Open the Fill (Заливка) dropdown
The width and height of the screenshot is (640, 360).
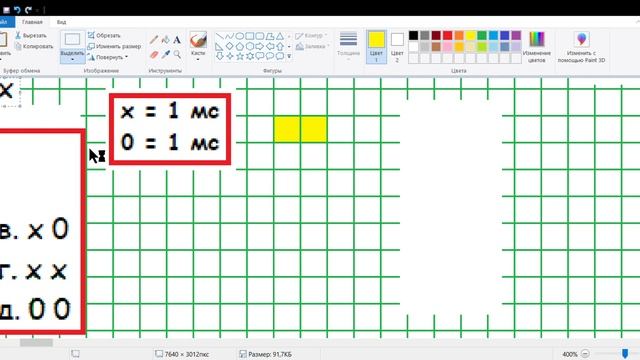pos(313,47)
